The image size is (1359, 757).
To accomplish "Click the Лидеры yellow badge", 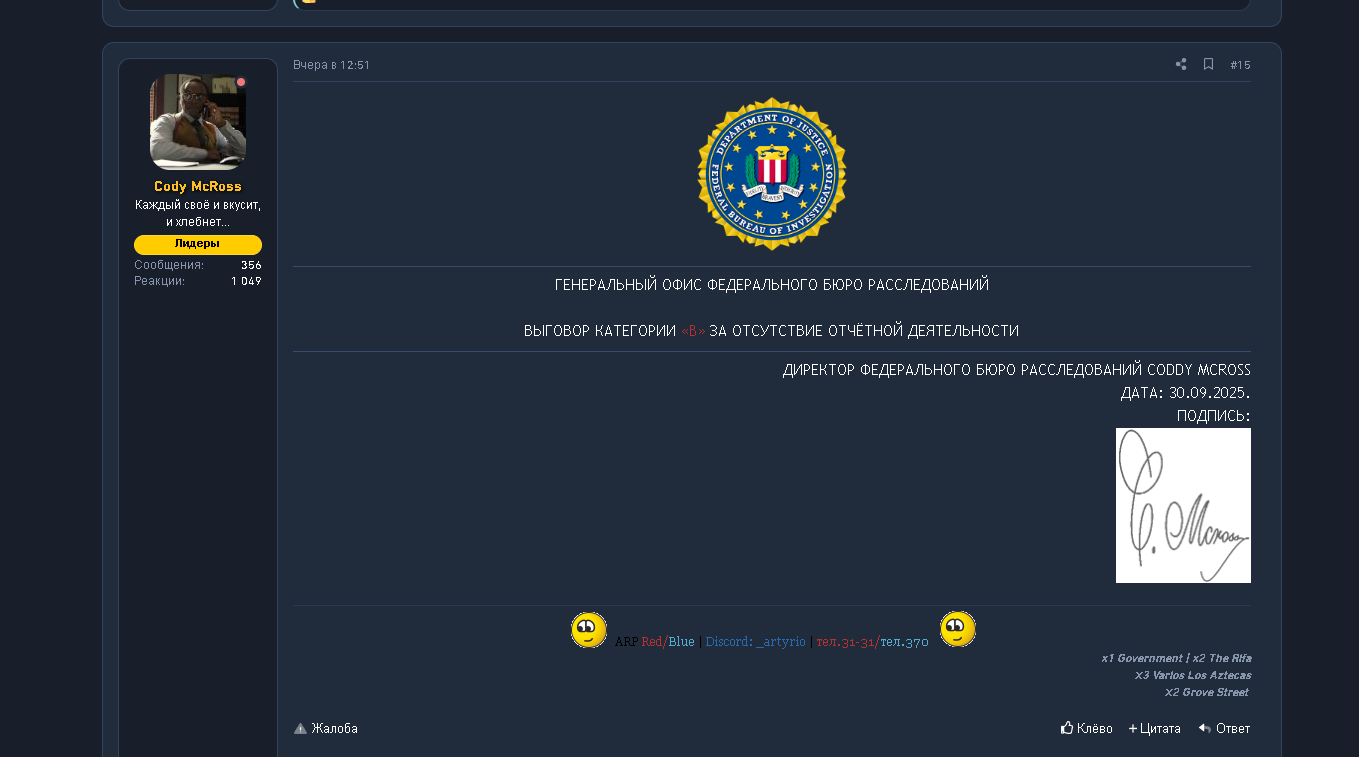I will pyautogui.click(x=198, y=244).
